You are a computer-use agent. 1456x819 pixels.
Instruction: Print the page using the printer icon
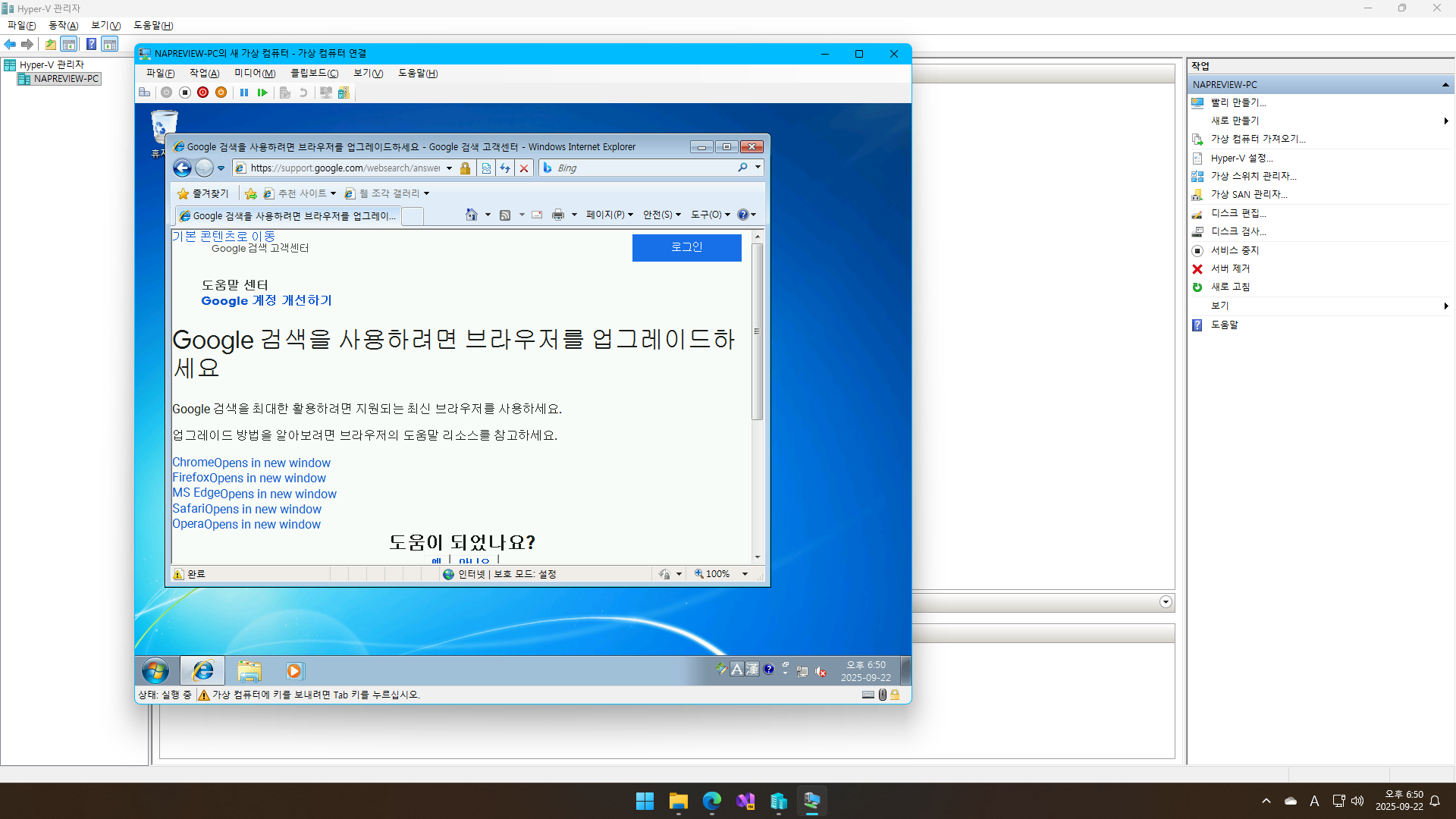tap(558, 215)
